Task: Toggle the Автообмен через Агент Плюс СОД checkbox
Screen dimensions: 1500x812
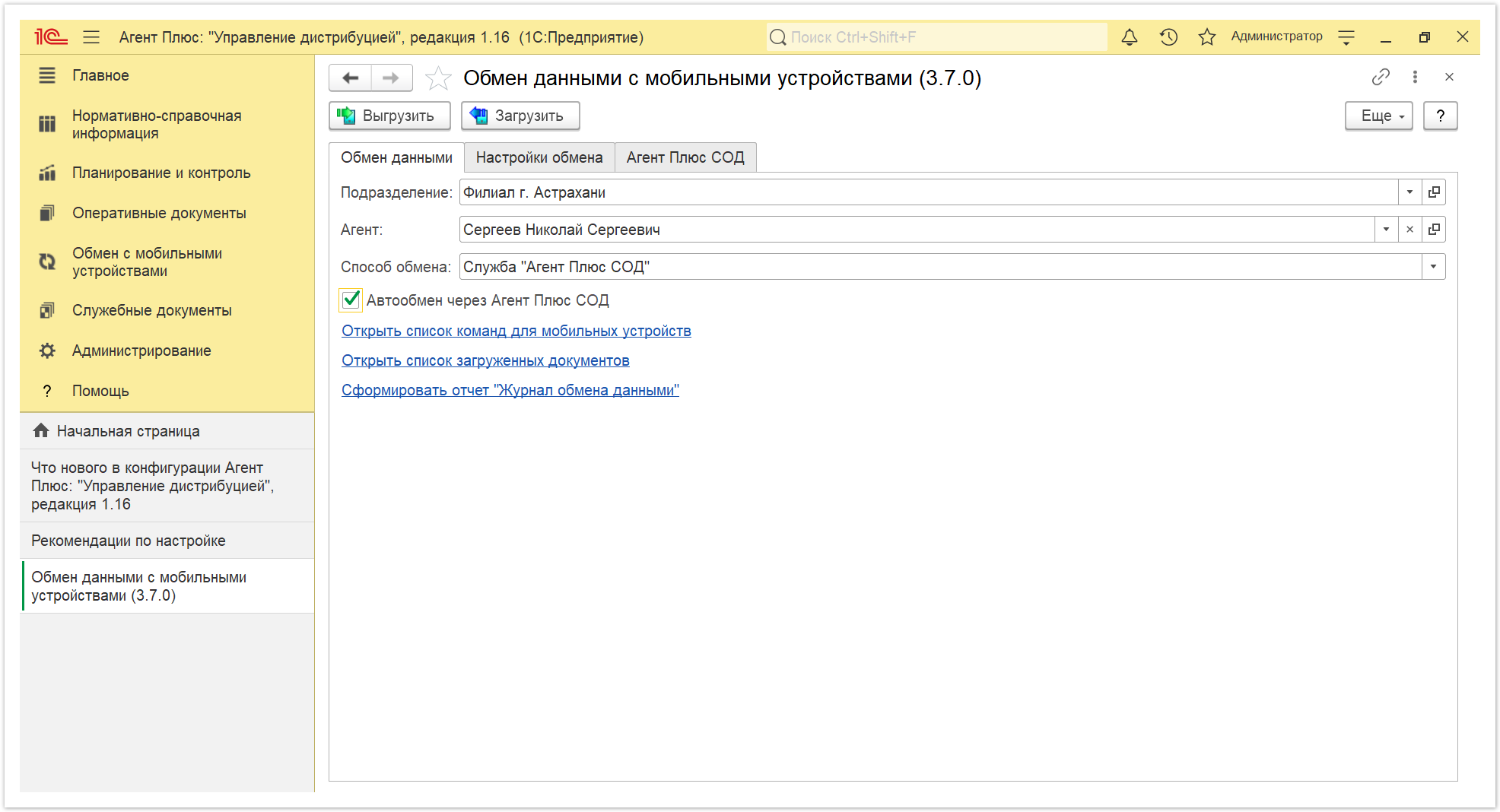Action: pos(351,300)
